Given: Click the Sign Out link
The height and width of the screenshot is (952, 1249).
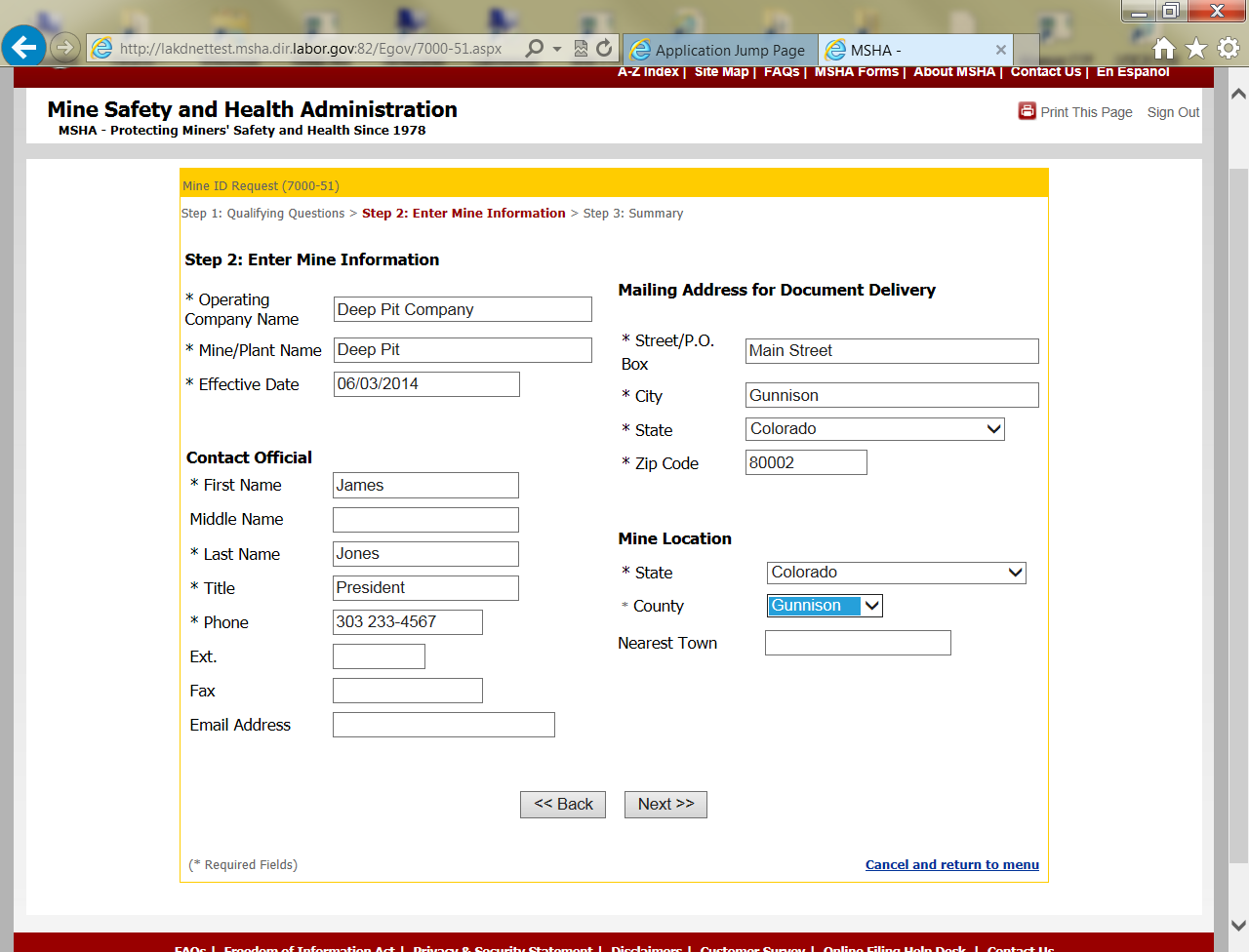Looking at the screenshot, I should pos(1173,112).
